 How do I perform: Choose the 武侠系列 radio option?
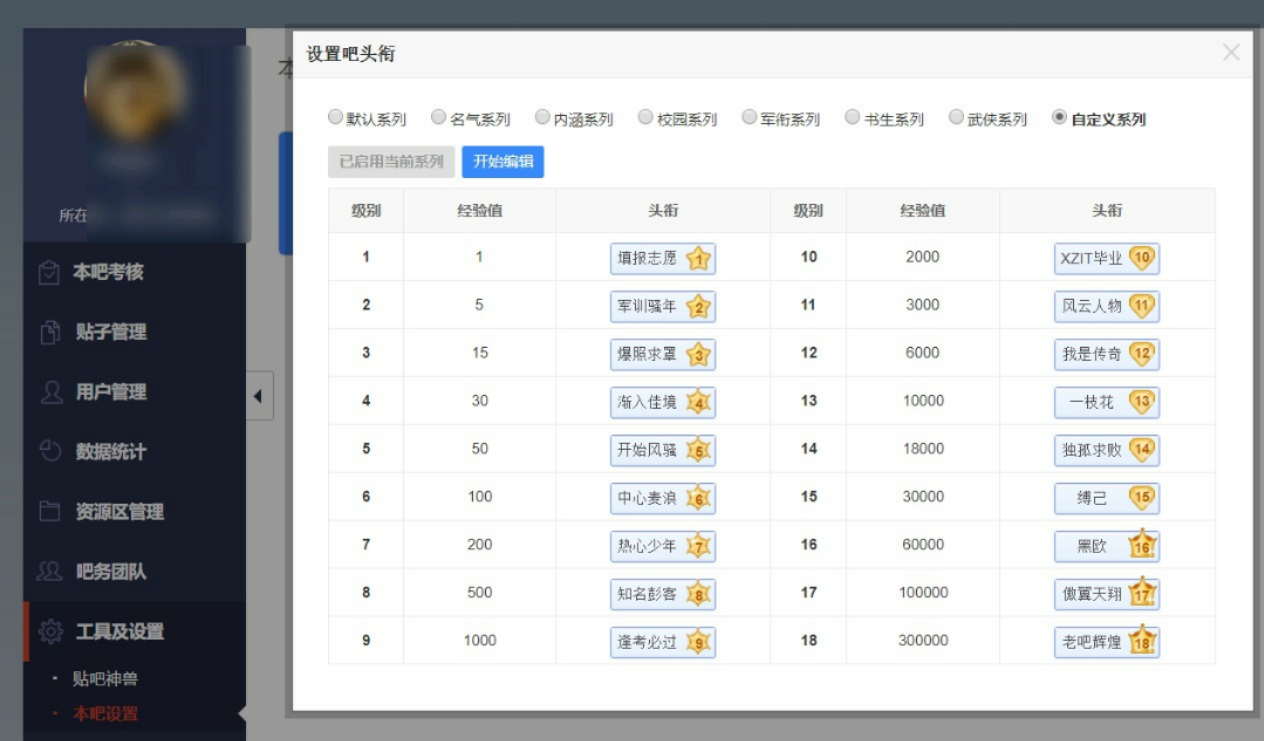956,118
